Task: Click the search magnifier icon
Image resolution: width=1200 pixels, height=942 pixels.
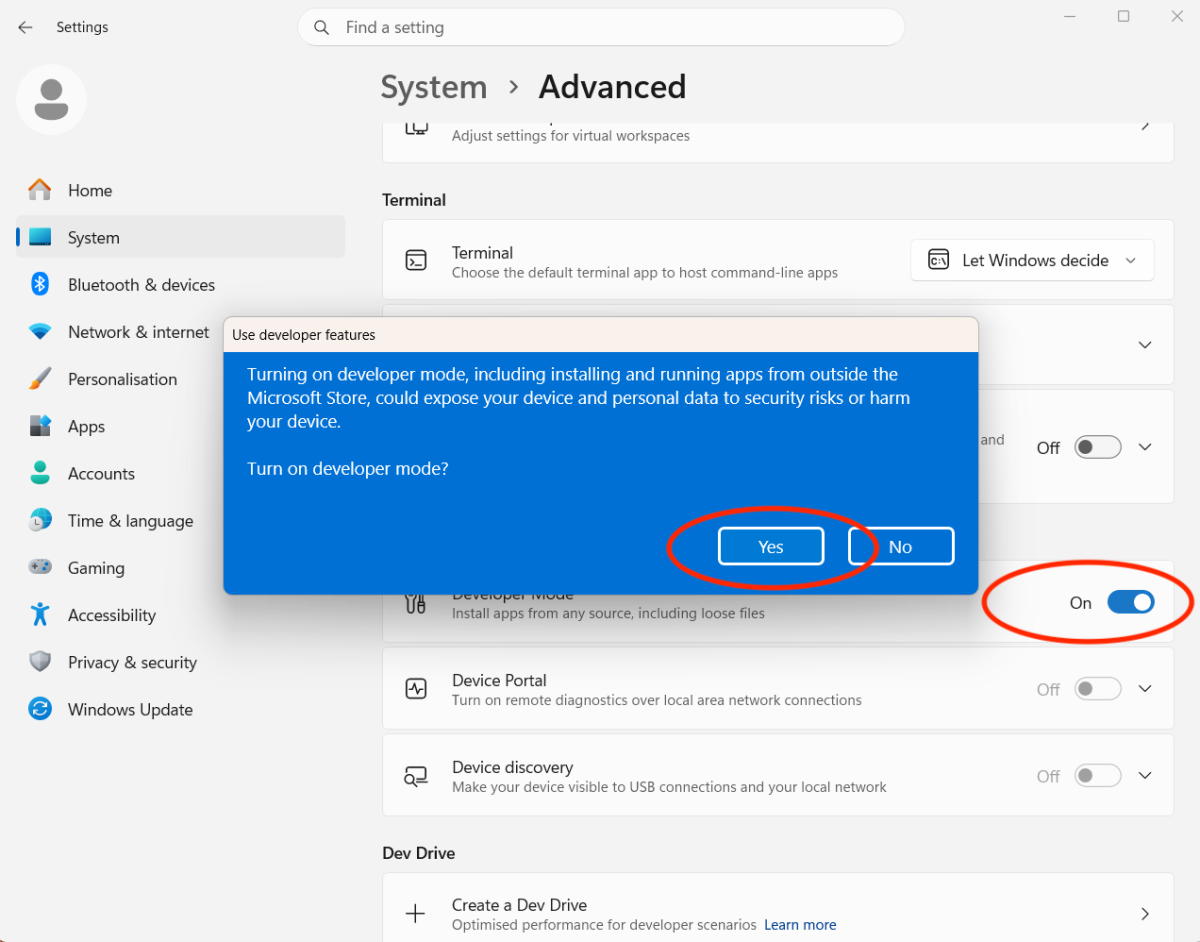Action: [322, 28]
